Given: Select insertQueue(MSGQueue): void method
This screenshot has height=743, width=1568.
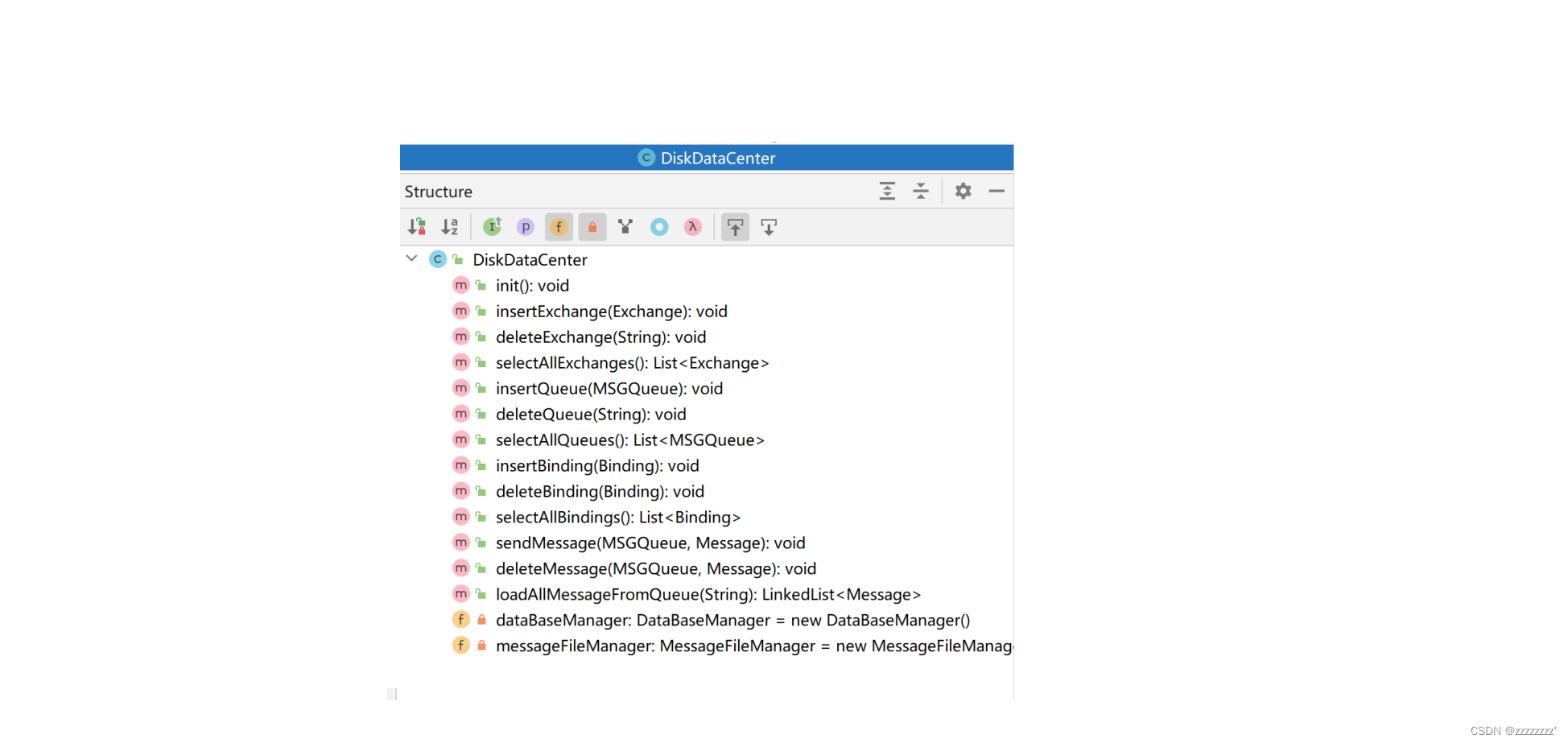Looking at the screenshot, I should (609, 389).
